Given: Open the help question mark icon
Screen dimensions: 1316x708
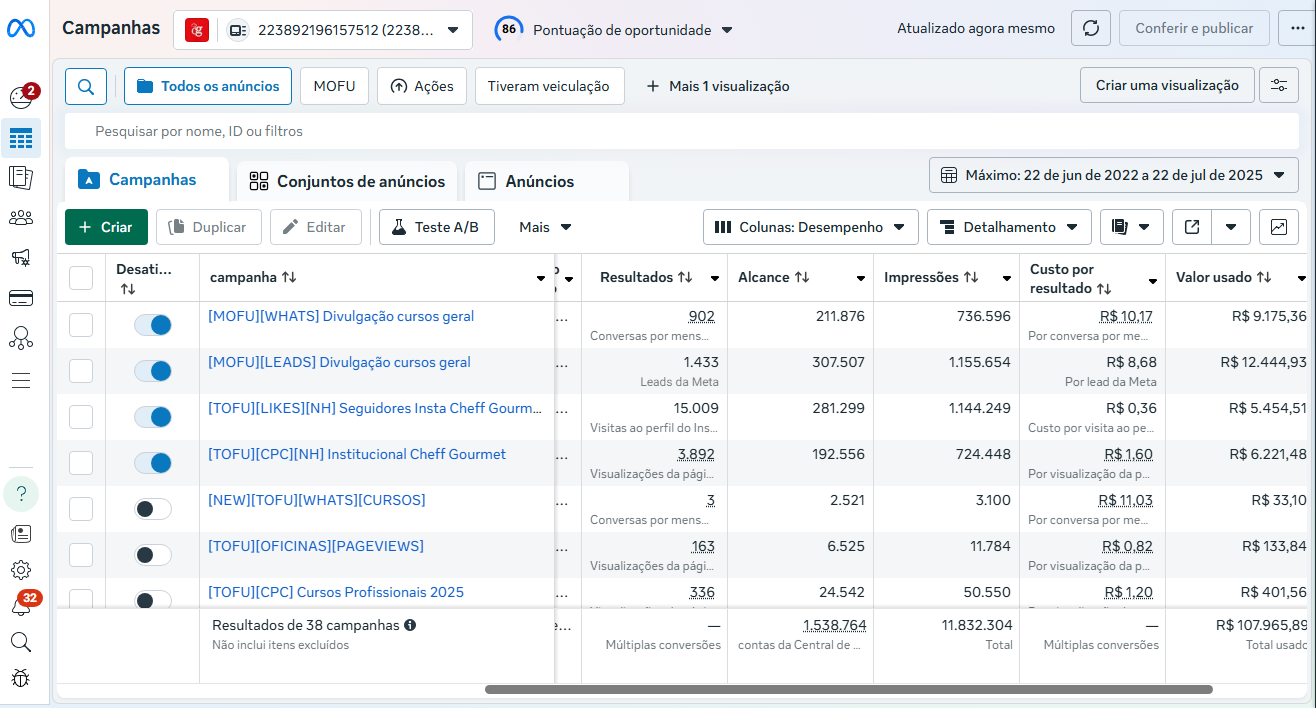Looking at the screenshot, I should [21, 494].
